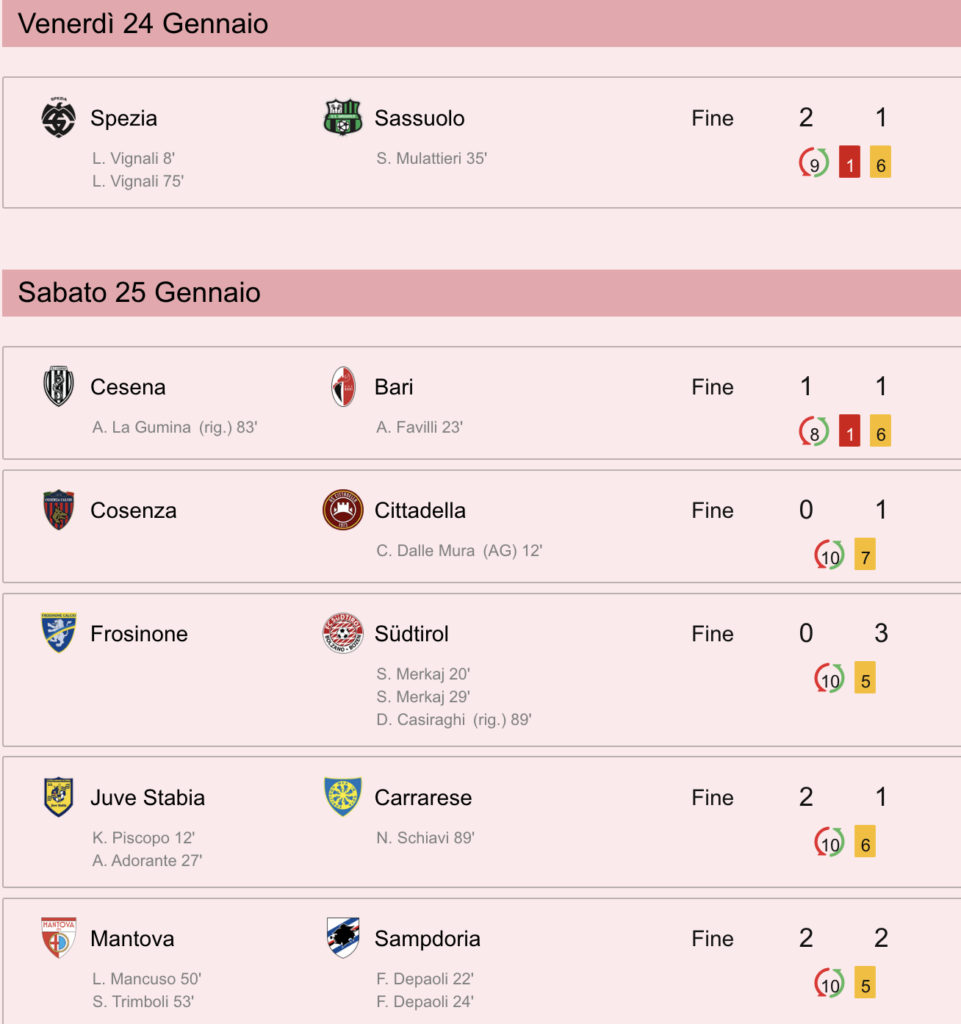Click the Sassuolo team logo

pyautogui.click(x=343, y=118)
